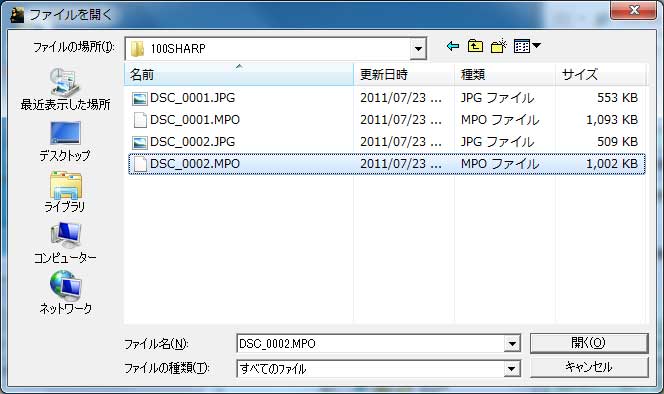
Task: Expand the ファイル名 dropdown arrow
Action: click(512, 344)
